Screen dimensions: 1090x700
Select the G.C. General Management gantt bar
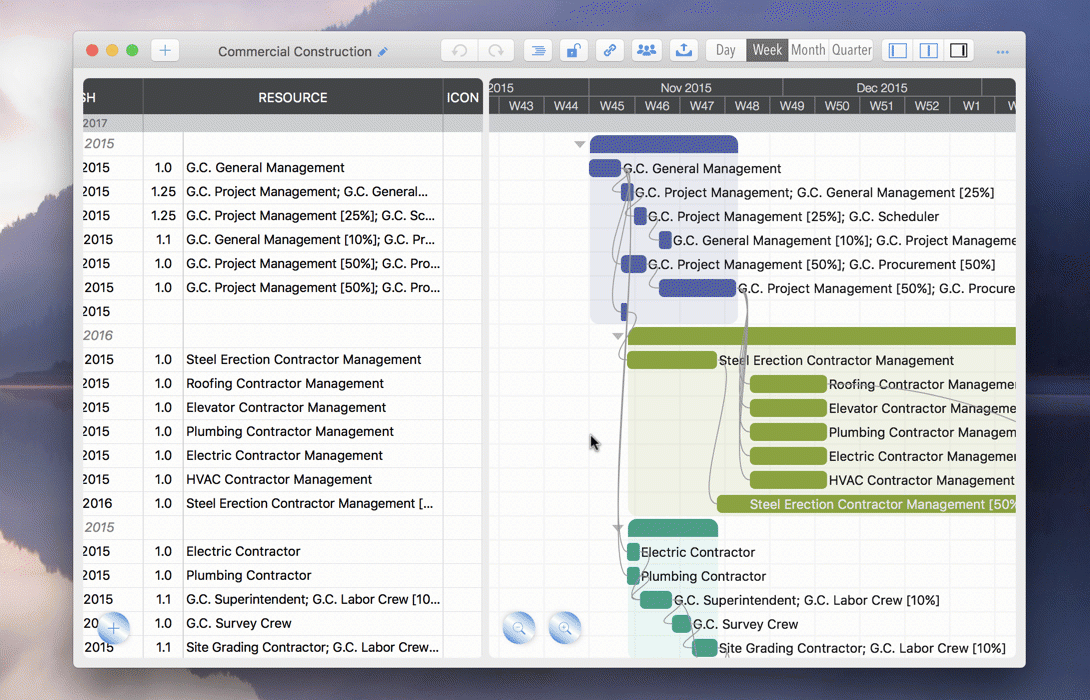(605, 168)
